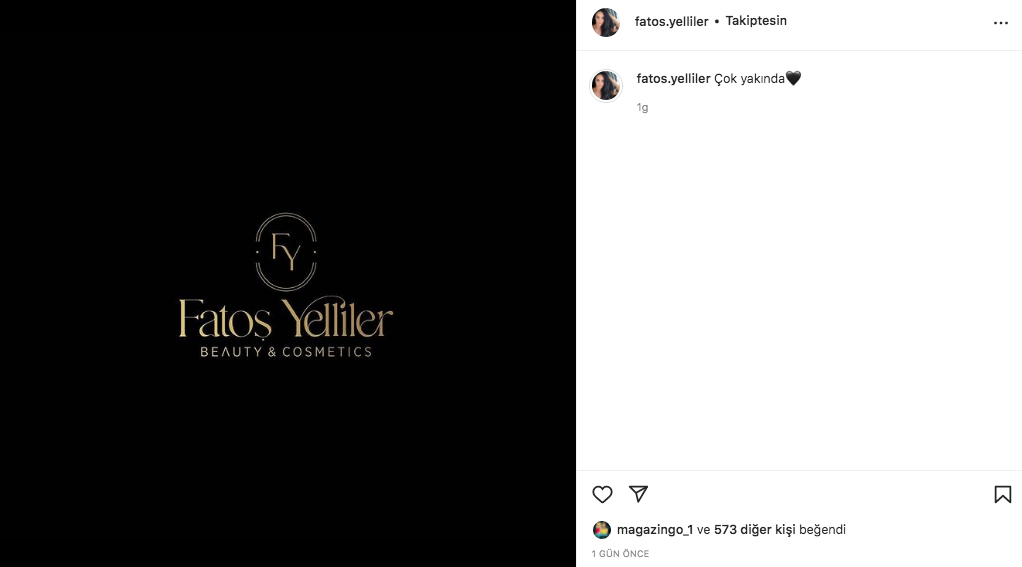Save the post with the bookmark icon
Viewport: 1022px width, 567px height.
pyautogui.click(x=1002, y=494)
